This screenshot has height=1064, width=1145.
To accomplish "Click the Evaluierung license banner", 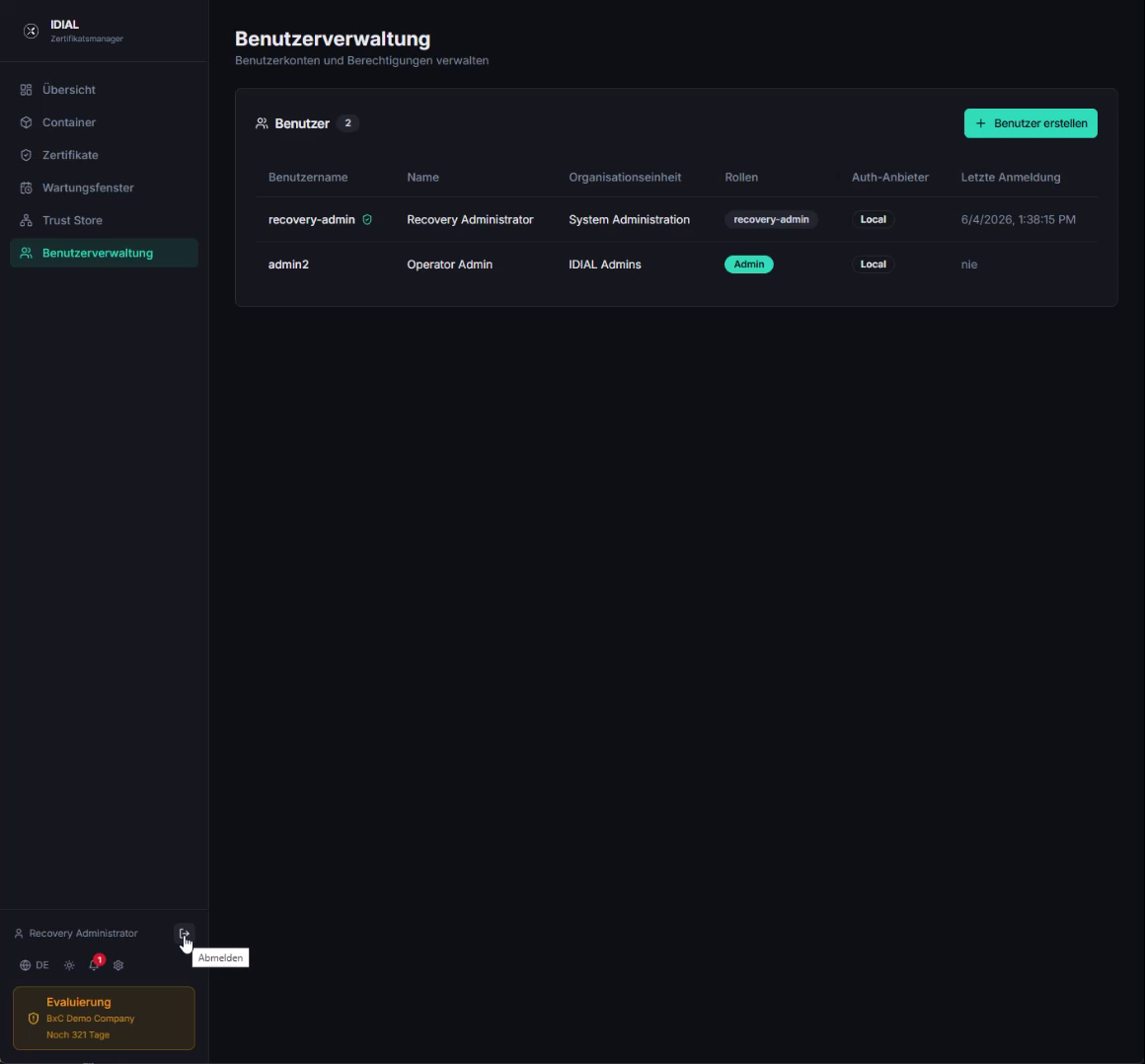I will click(104, 1018).
